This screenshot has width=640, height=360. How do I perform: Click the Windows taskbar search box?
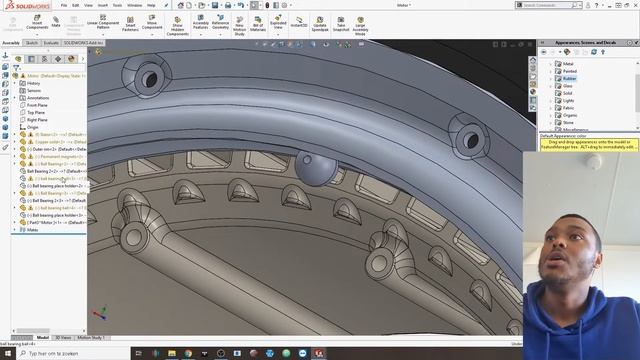point(73,353)
